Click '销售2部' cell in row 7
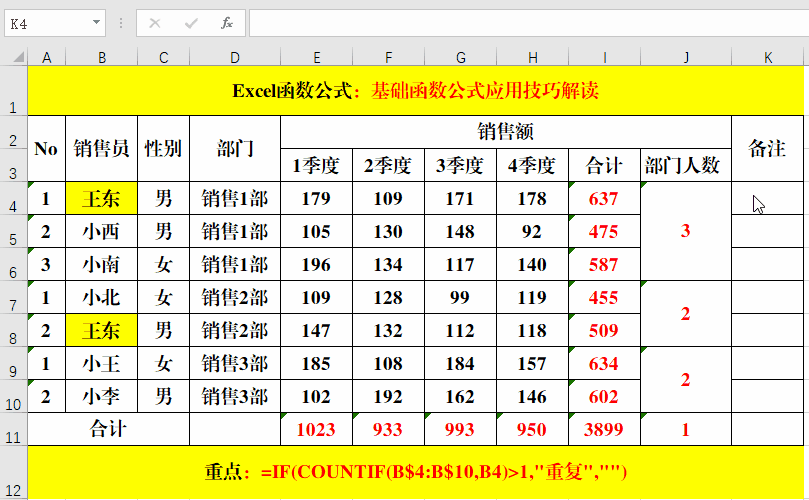This screenshot has height=500, width=809. (x=235, y=297)
